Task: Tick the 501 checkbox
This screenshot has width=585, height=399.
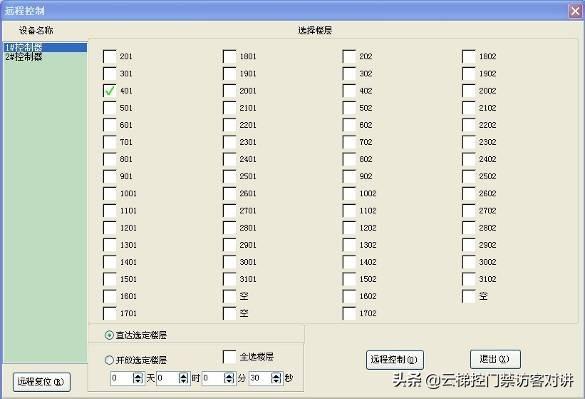Action: pos(109,108)
